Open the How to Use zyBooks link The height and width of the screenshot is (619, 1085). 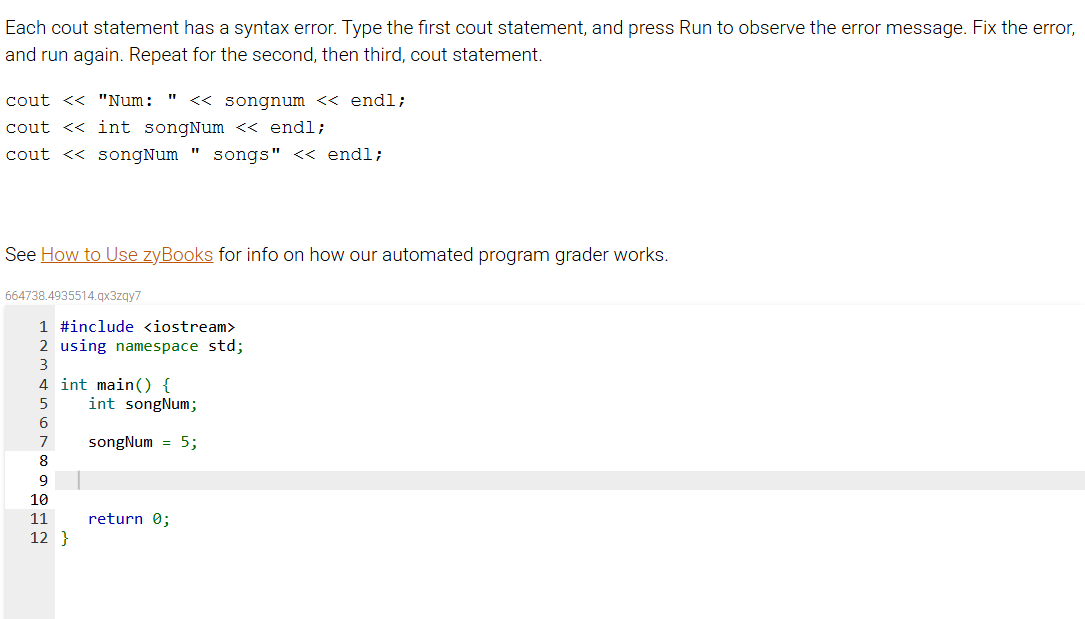coord(126,254)
